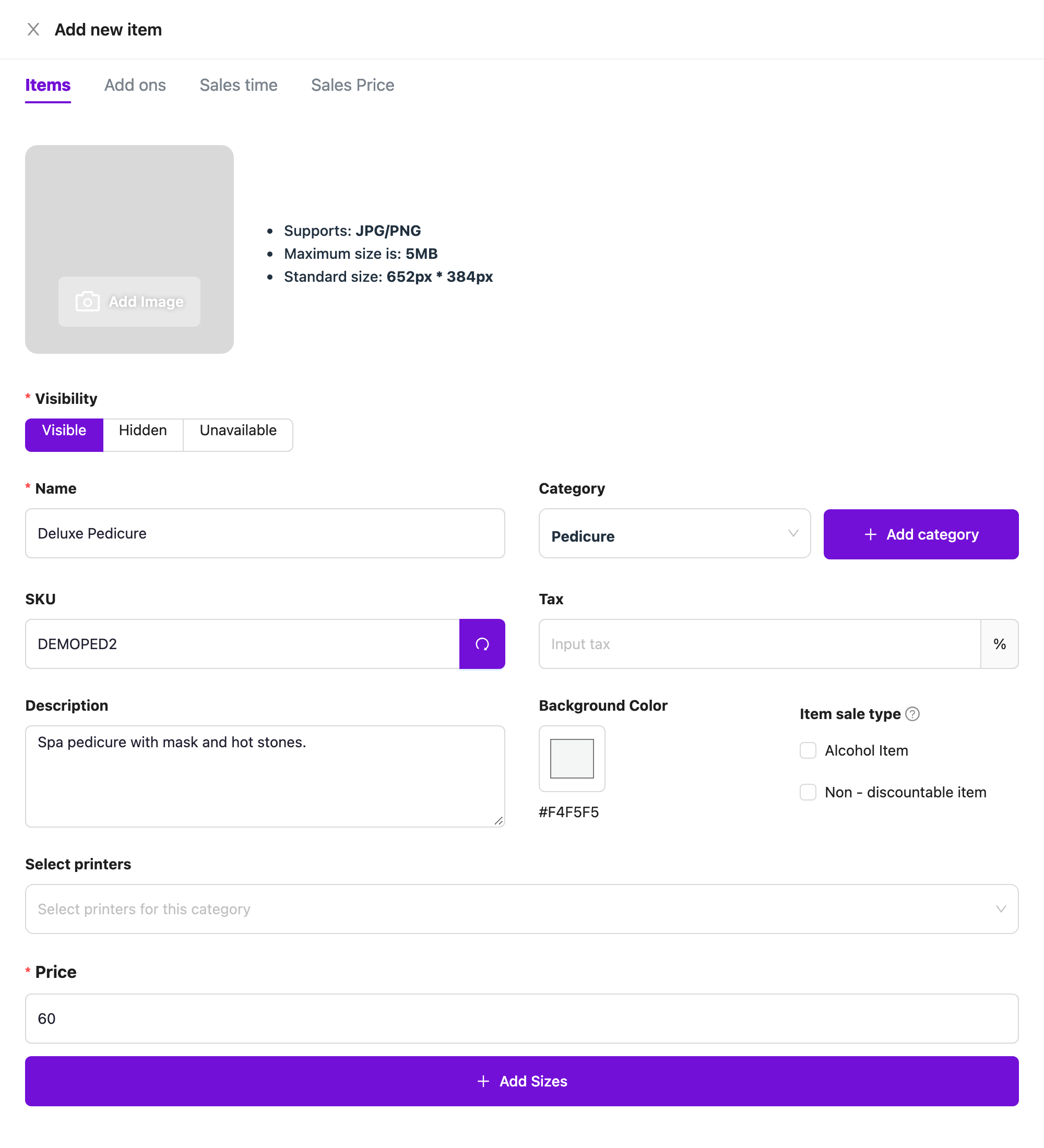Set visibility to Hidden
Viewport: 1044px width, 1148px height.
tap(143, 435)
